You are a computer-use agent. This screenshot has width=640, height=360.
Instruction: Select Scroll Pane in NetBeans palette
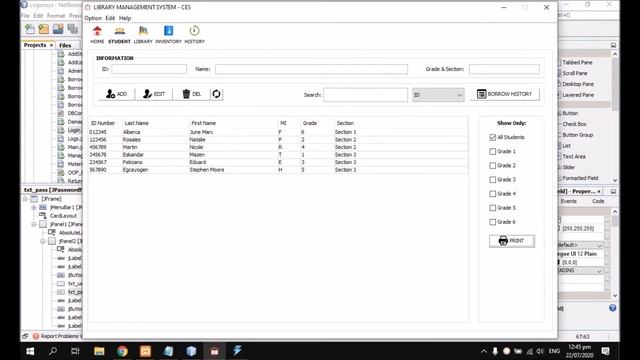click(575, 73)
